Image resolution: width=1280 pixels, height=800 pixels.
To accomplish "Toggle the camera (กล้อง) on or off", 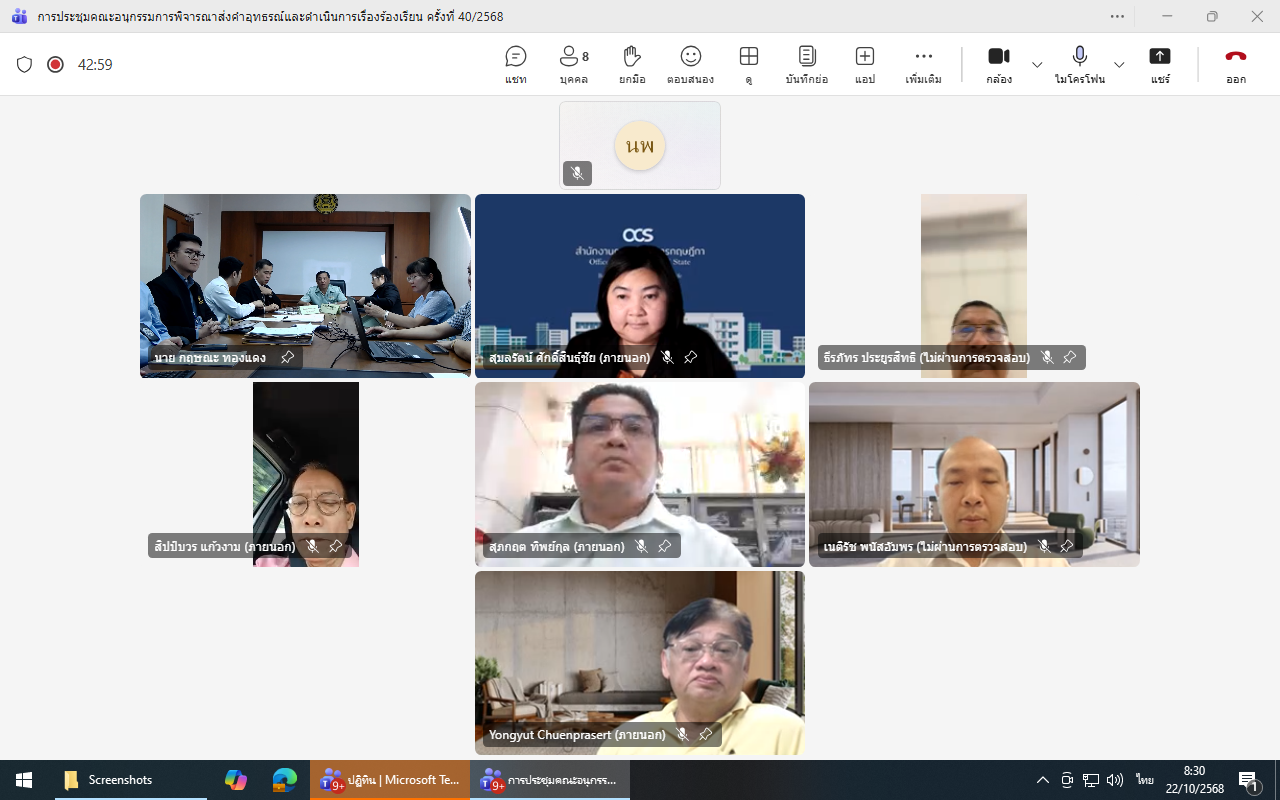I will 998,65.
